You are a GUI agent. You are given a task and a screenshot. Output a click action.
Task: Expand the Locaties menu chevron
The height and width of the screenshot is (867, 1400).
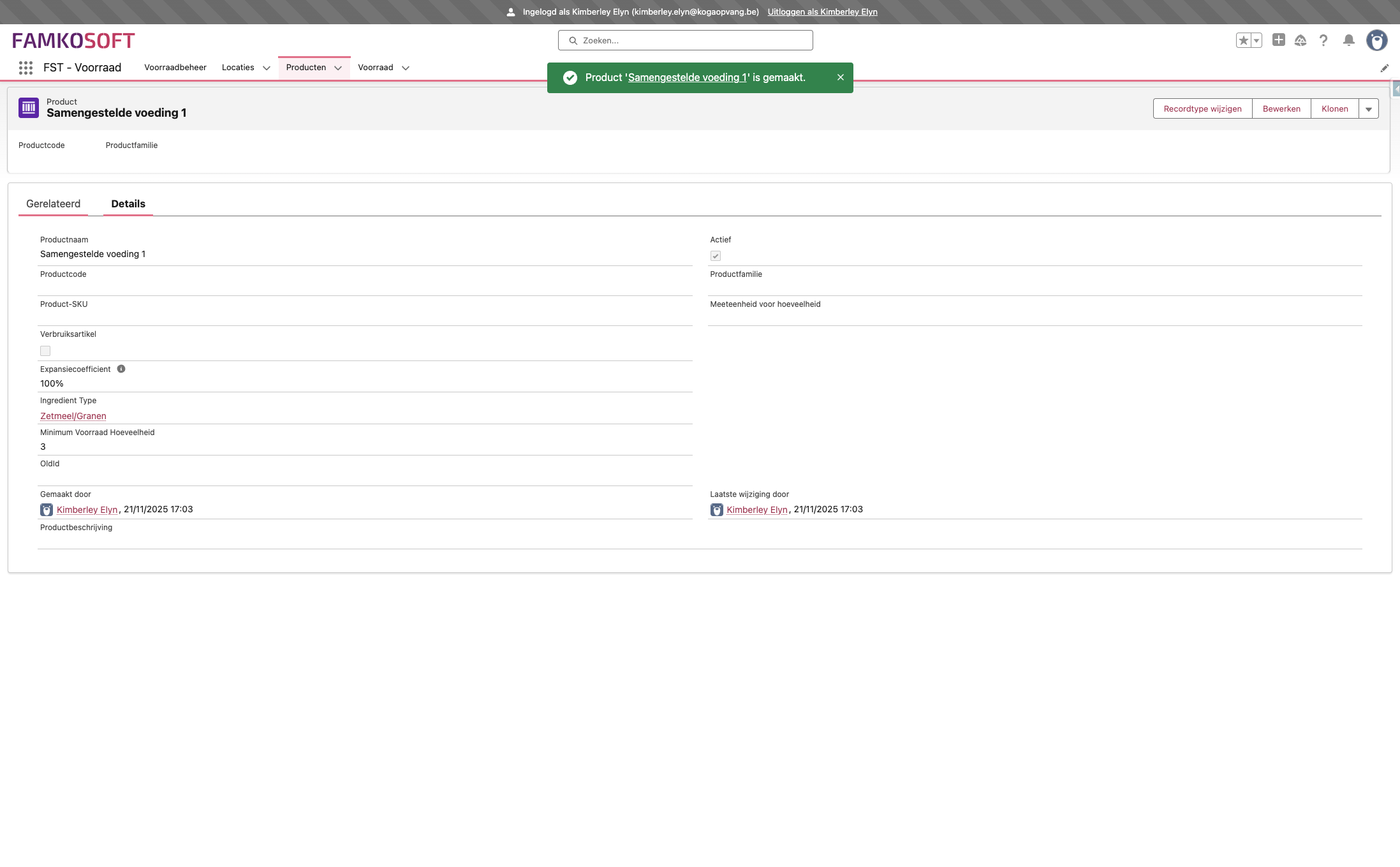(x=267, y=68)
